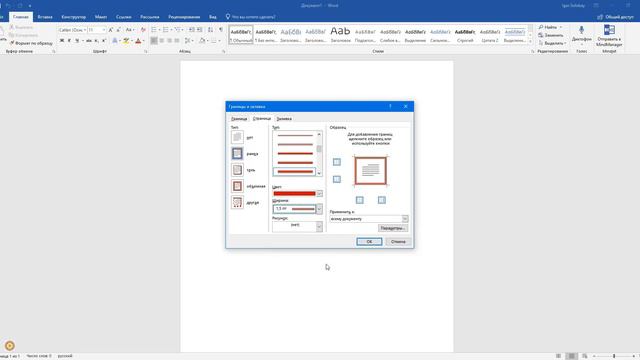Open the border width dropdown
The image size is (640, 360).
[x=319, y=209]
